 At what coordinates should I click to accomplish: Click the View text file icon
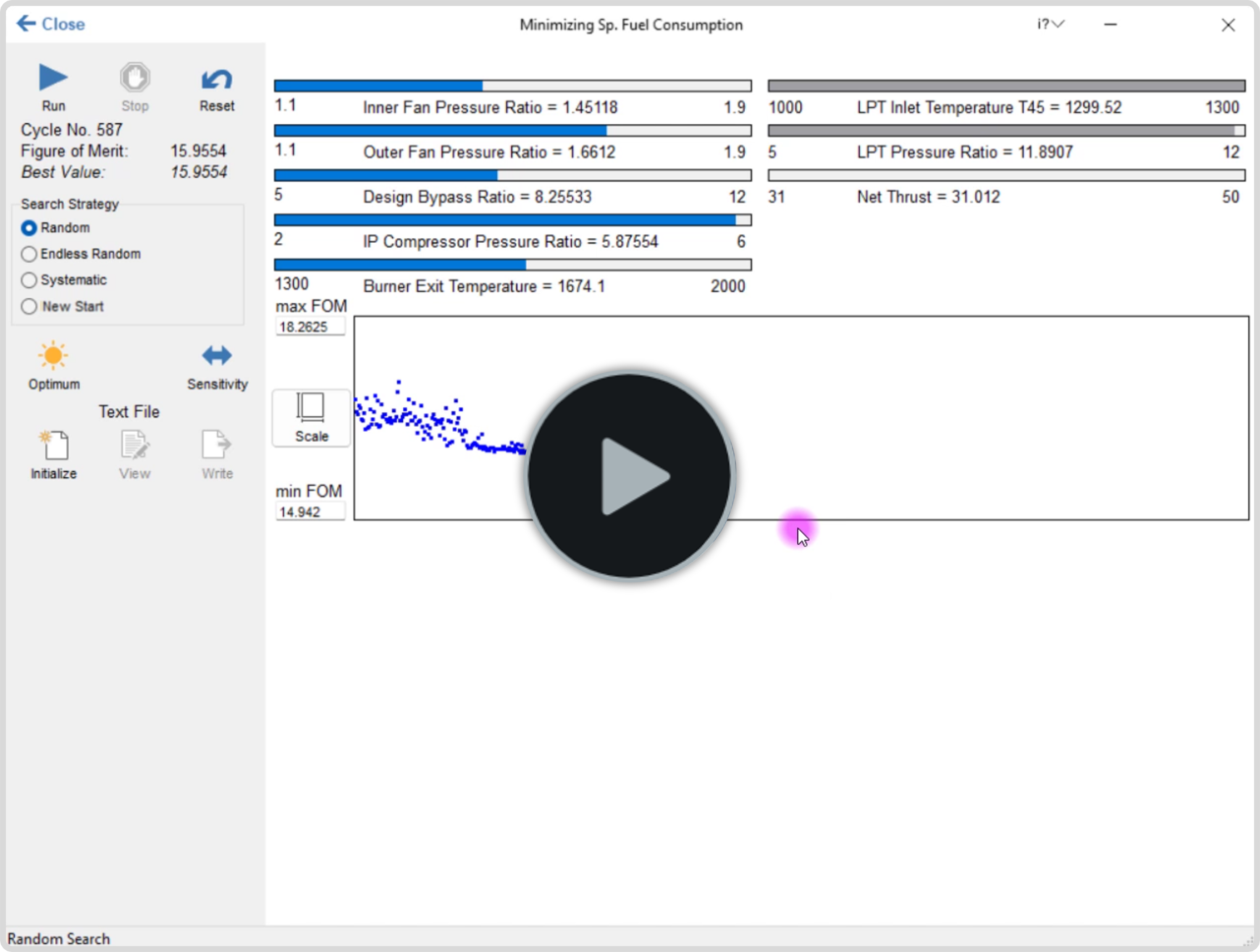pyautogui.click(x=135, y=445)
